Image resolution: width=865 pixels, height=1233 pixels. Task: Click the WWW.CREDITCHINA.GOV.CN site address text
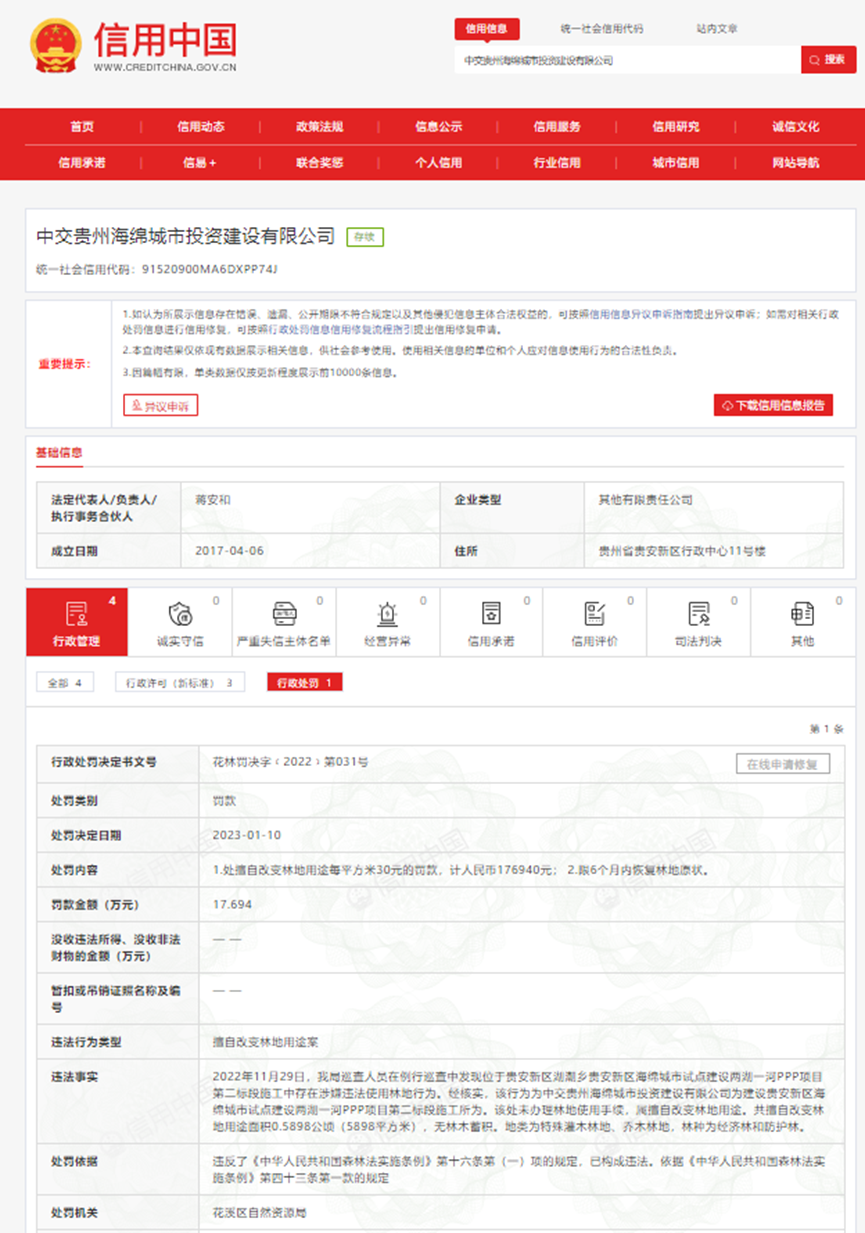pos(165,68)
